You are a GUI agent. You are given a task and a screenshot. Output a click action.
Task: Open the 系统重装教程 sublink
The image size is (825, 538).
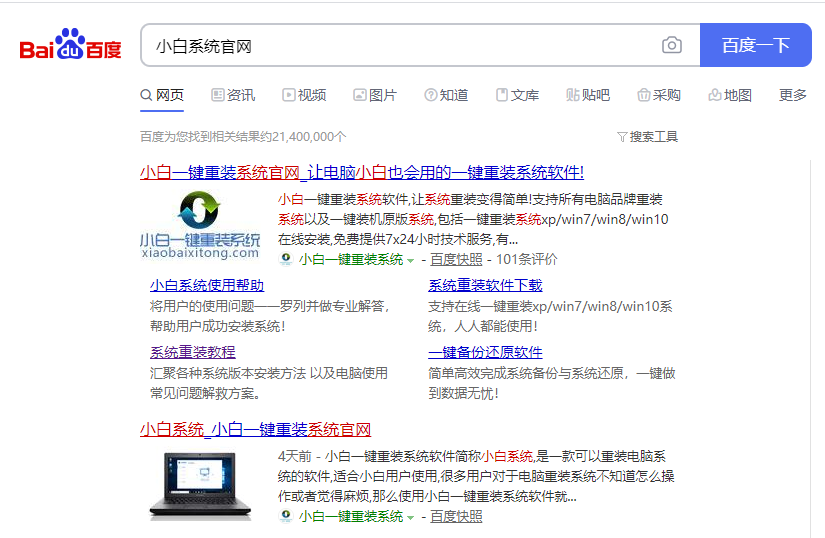tap(193, 352)
